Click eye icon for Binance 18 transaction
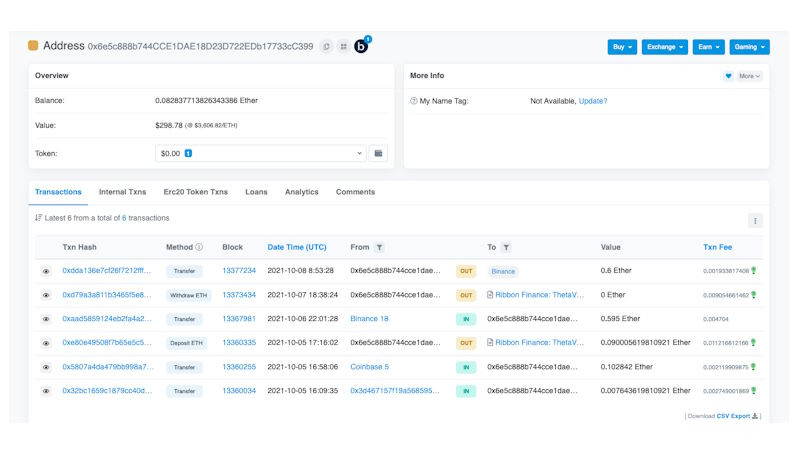Viewport: 800px width, 450px height. [x=46, y=319]
